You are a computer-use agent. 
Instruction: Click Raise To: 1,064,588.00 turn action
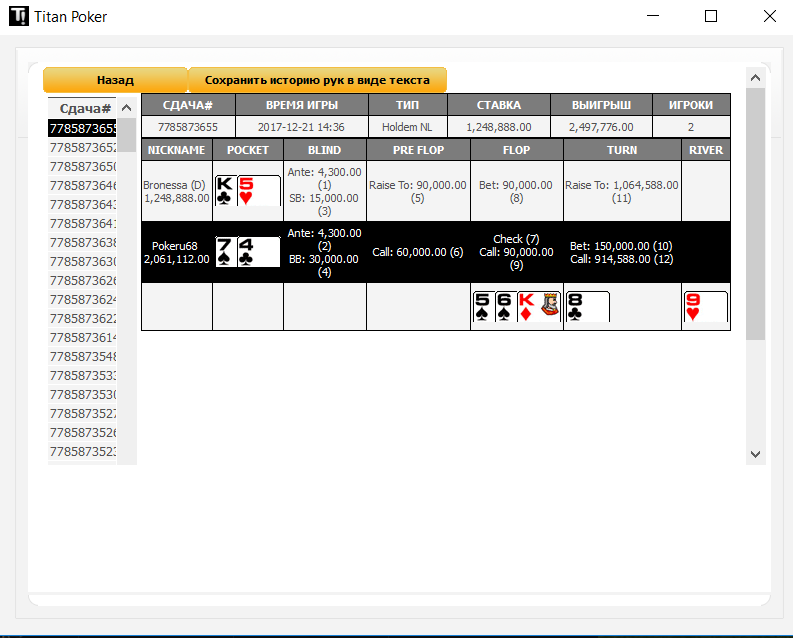tap(622, 192)
